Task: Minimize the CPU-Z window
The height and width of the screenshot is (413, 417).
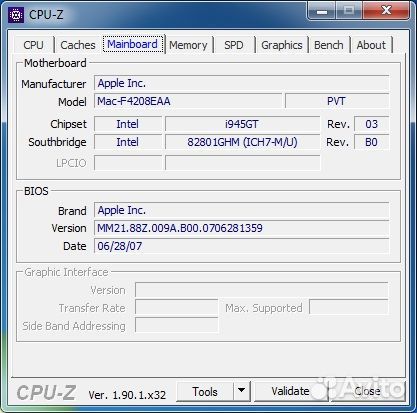Action: click(x=322, y=11)
